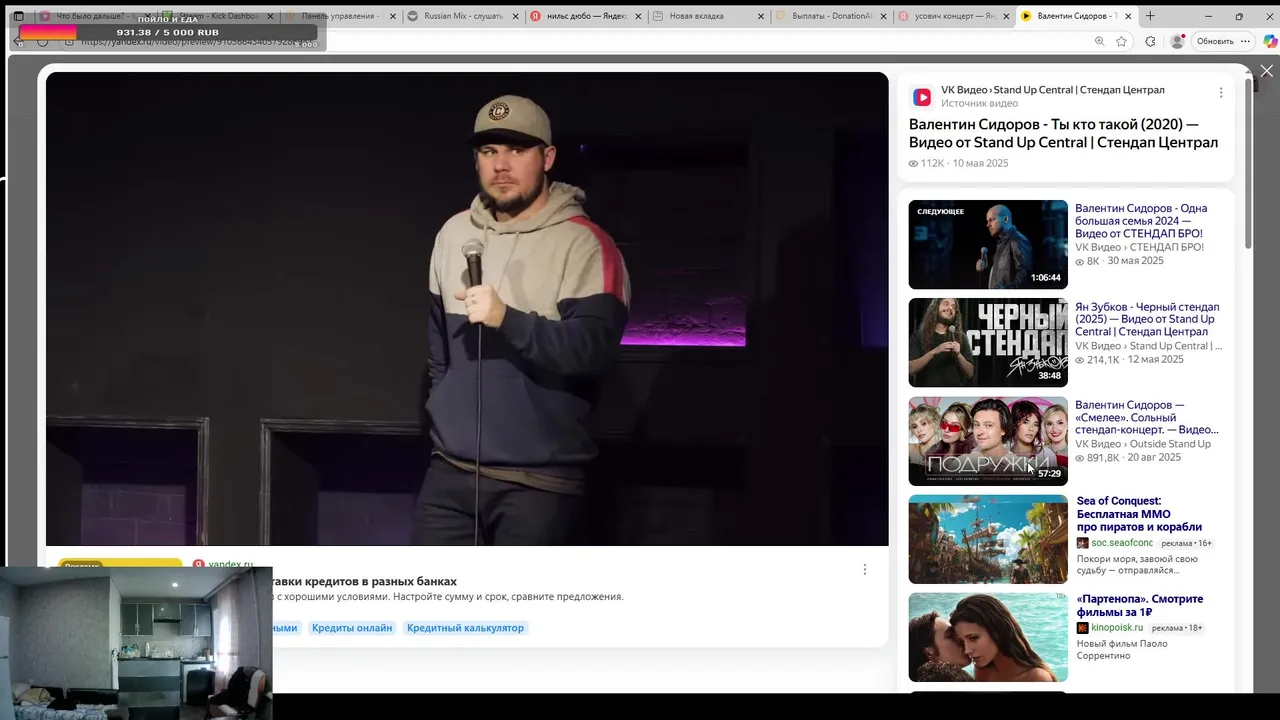Click the '10 мая 2025' date text
Screen dimensions: 1280x720
pyautogui.click(x=980, y=163)
